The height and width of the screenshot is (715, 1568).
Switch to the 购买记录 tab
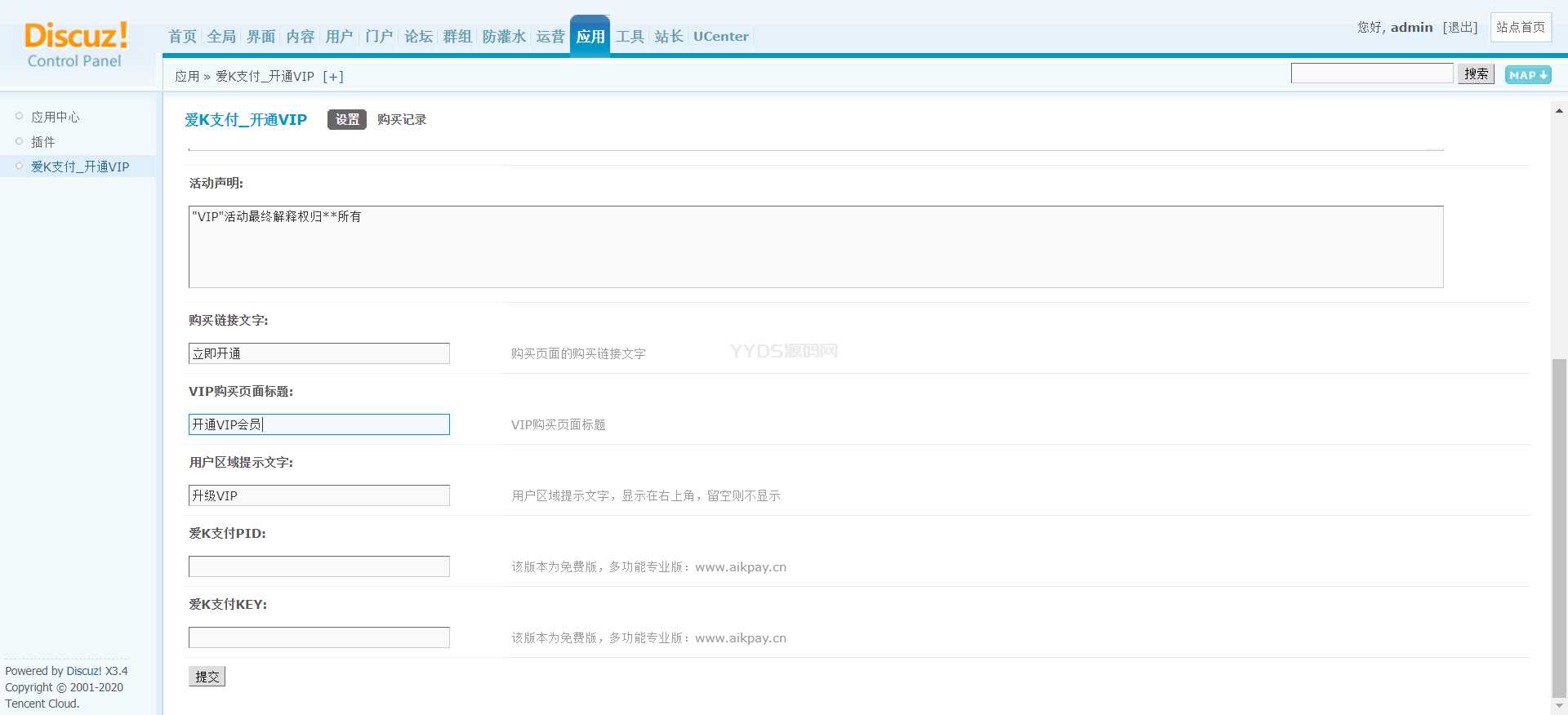[401, 120]
